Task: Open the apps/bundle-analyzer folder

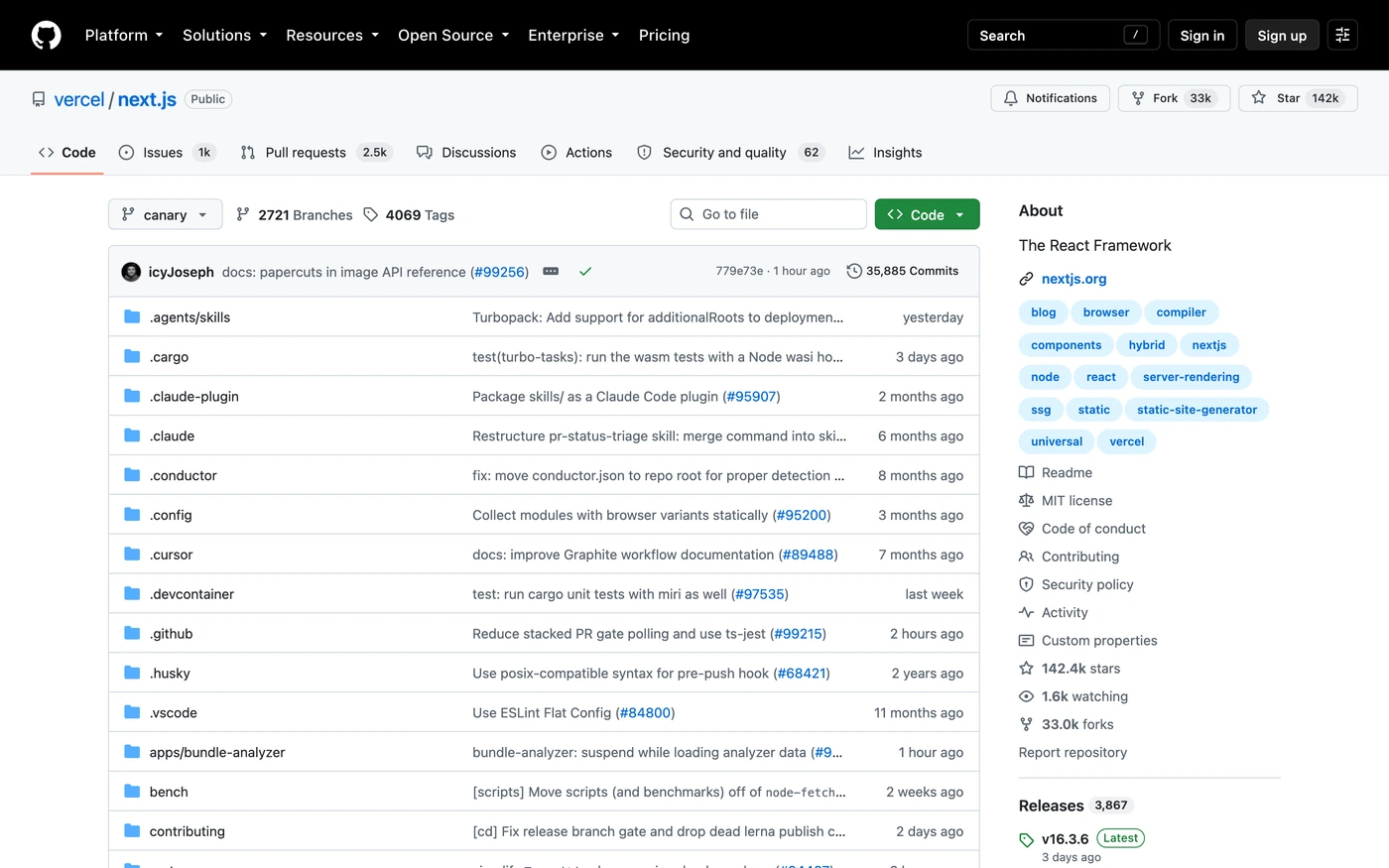Action: click(217, 752)
